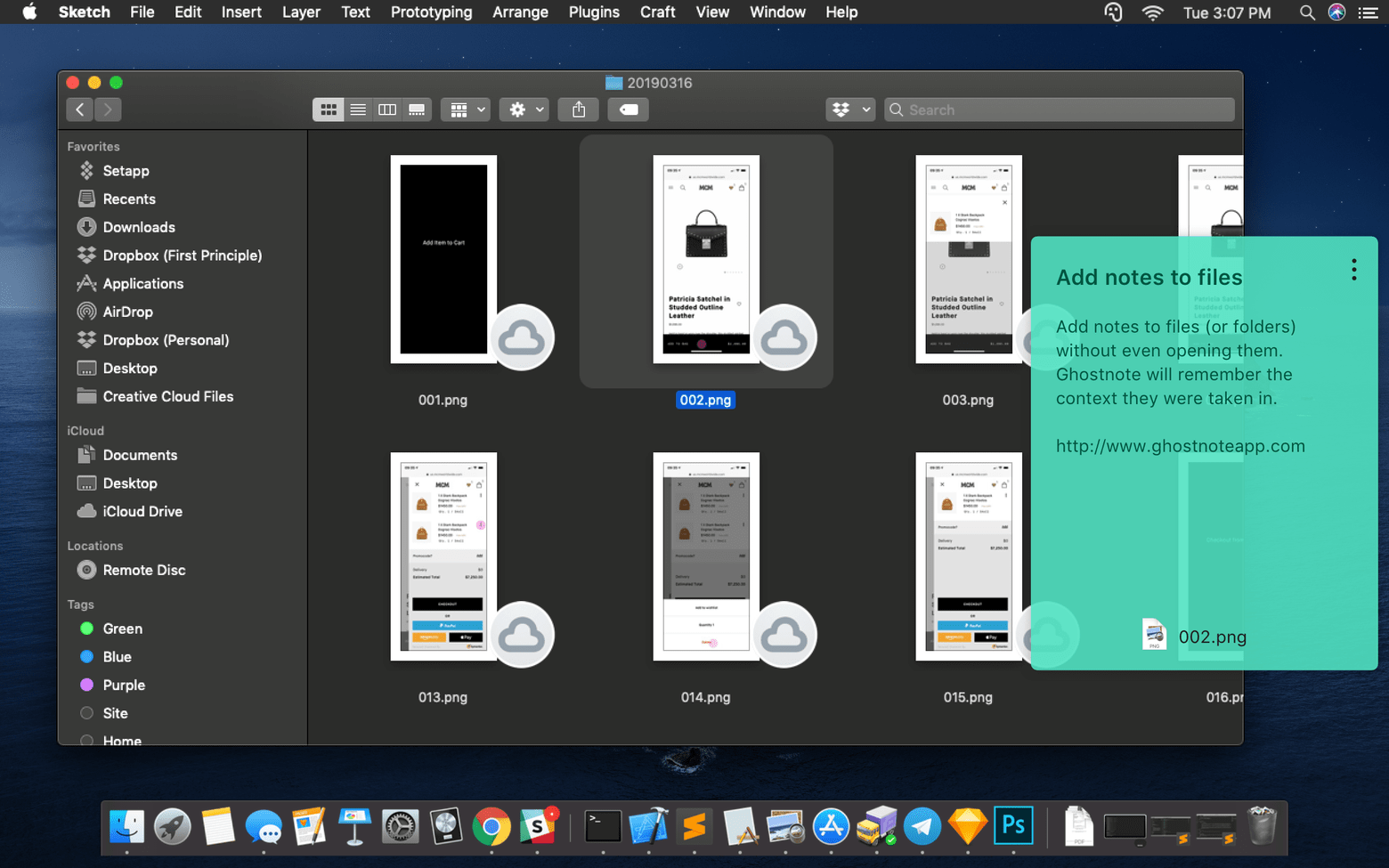
Task: Open Photoshop from the Dock
Action: (x=1013, y=826)
